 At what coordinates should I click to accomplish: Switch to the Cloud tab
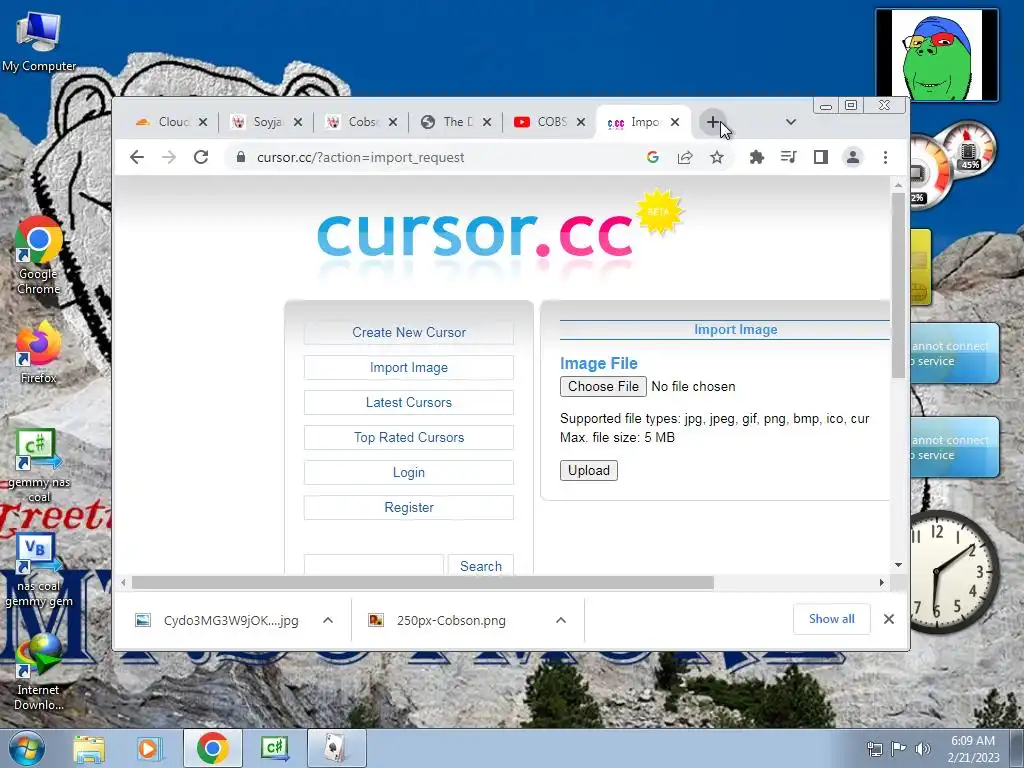point(170,122)
